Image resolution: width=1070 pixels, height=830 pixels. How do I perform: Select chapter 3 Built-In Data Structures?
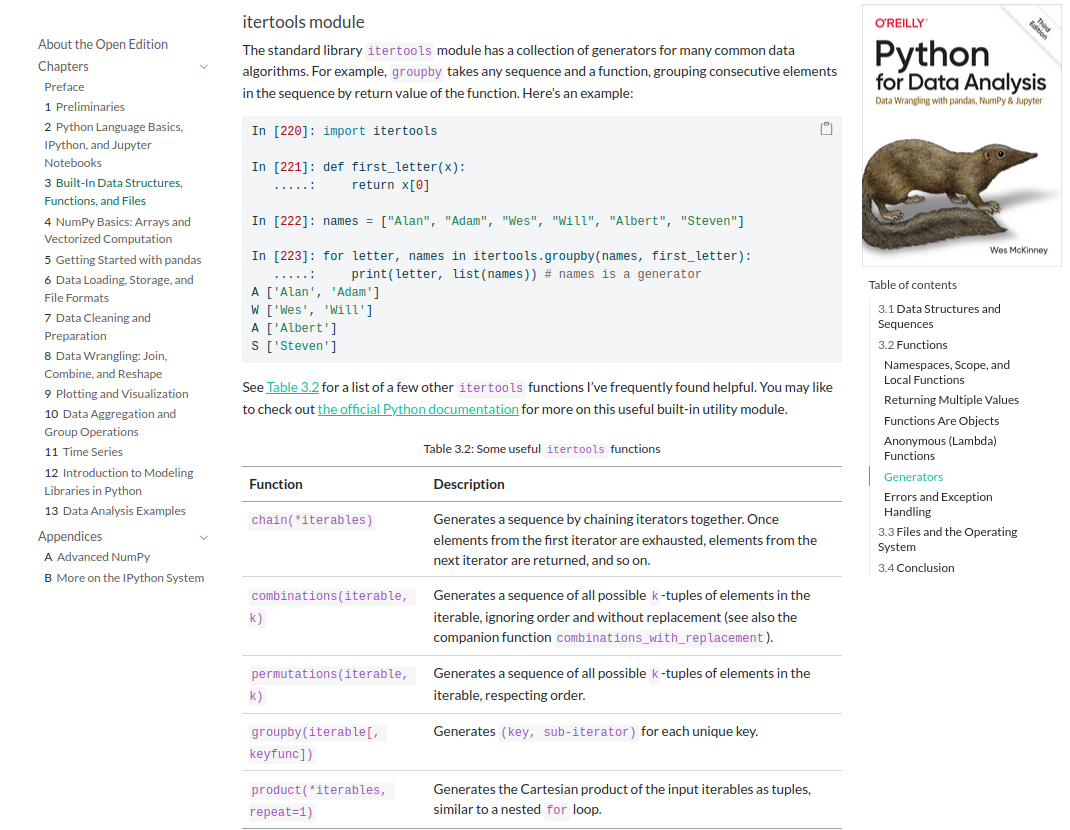pos(114,192)
